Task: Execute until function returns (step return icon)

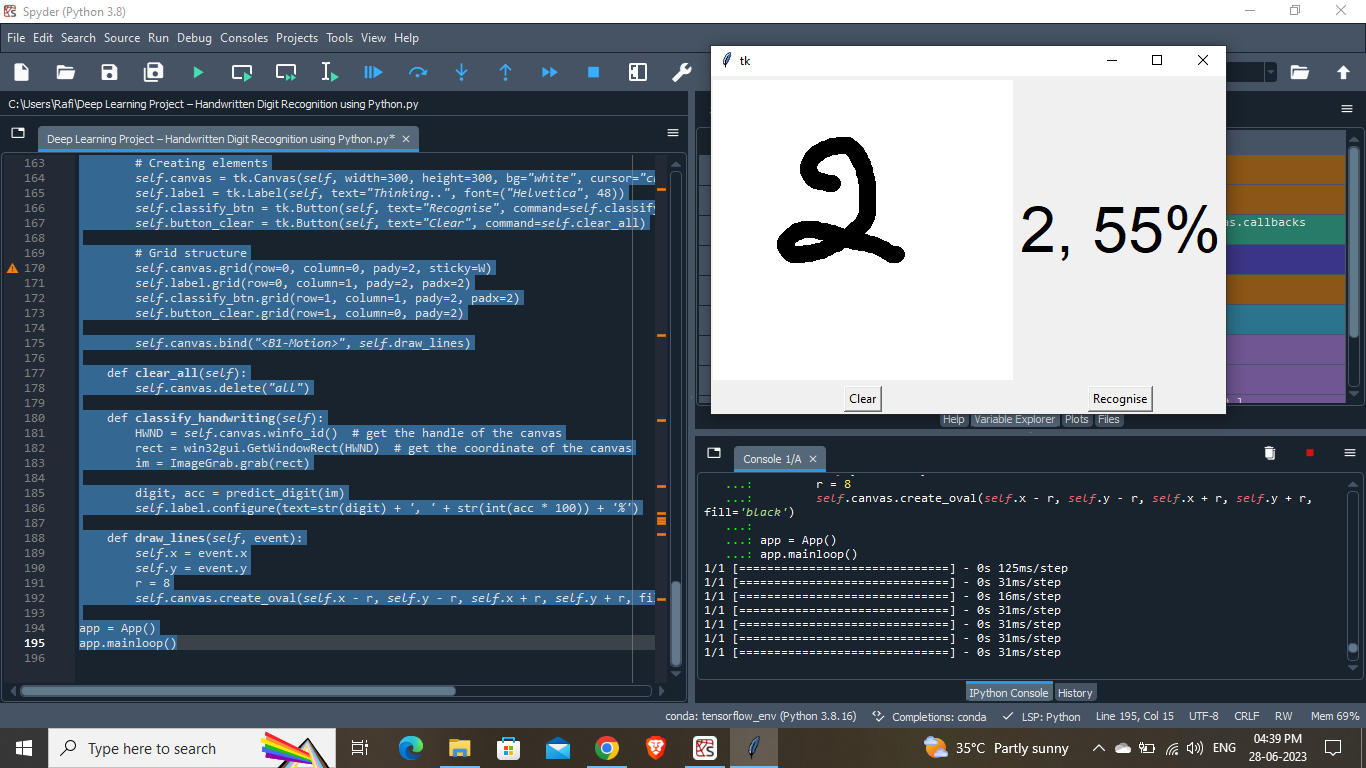Action: tap(505, 72)
